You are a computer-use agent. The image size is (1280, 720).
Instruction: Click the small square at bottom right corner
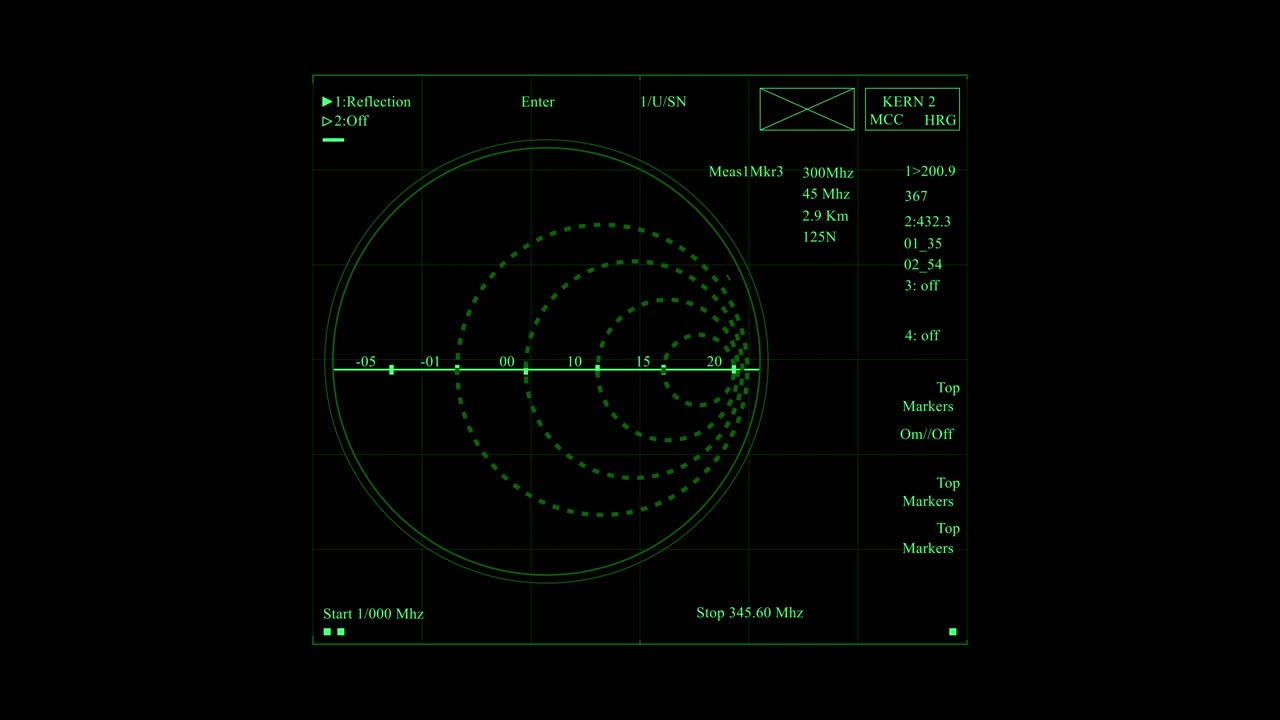tap(952, 632)
